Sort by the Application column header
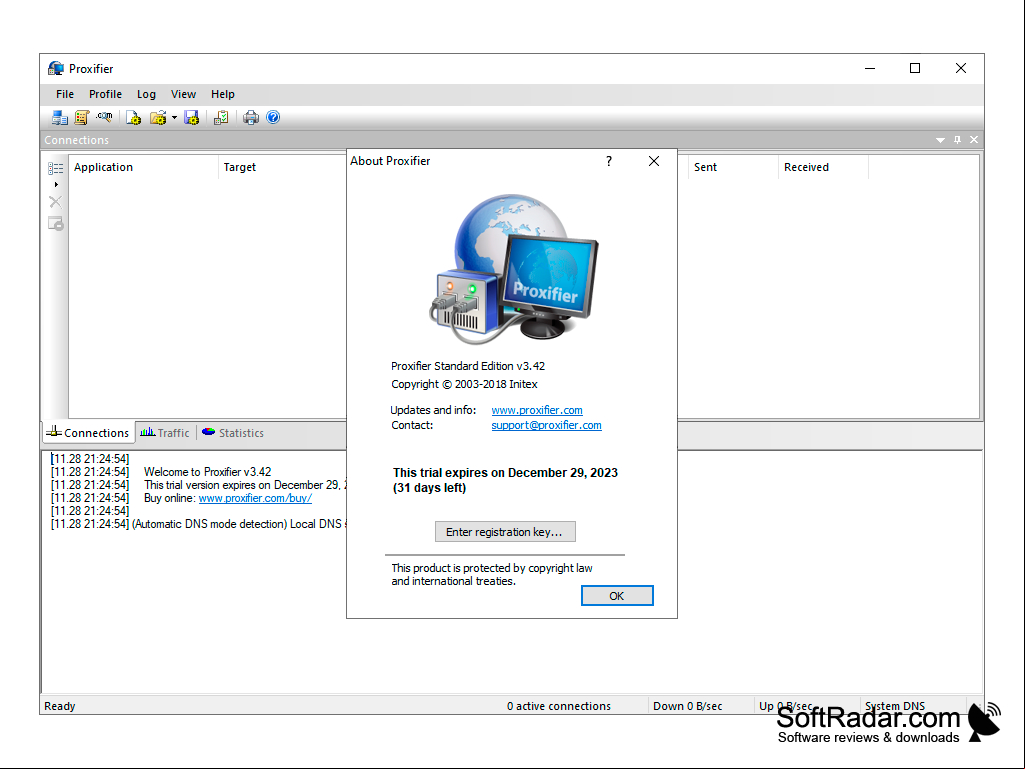Image resolution: width=1025 pixels, height=769 pixels. (143, 167)
